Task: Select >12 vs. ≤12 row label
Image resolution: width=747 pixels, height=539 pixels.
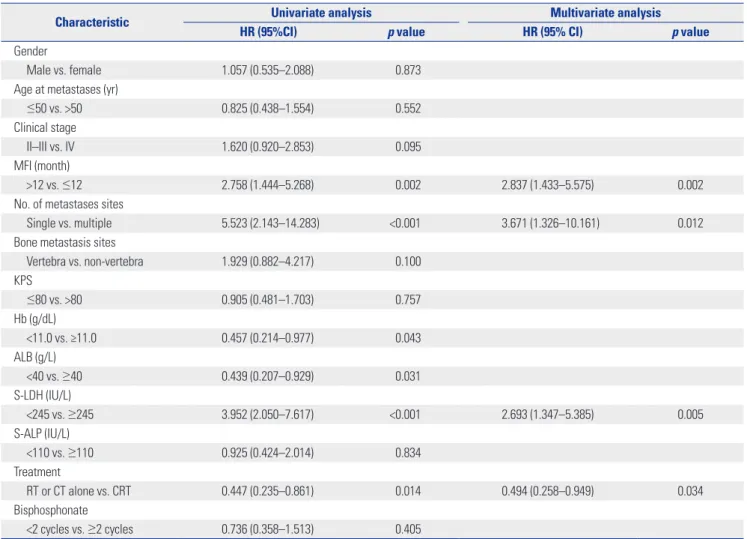Action: [x=54, y=185]
